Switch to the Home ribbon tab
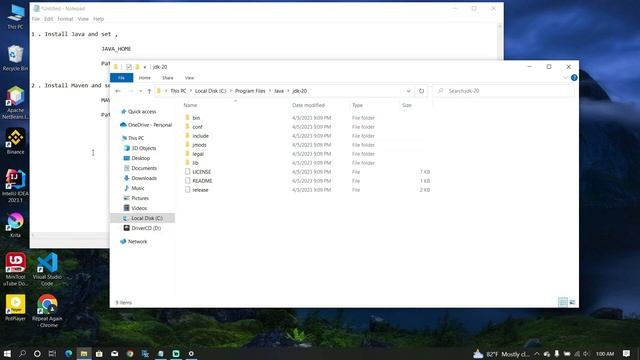 pyautogui.click(x=144, y=78)
